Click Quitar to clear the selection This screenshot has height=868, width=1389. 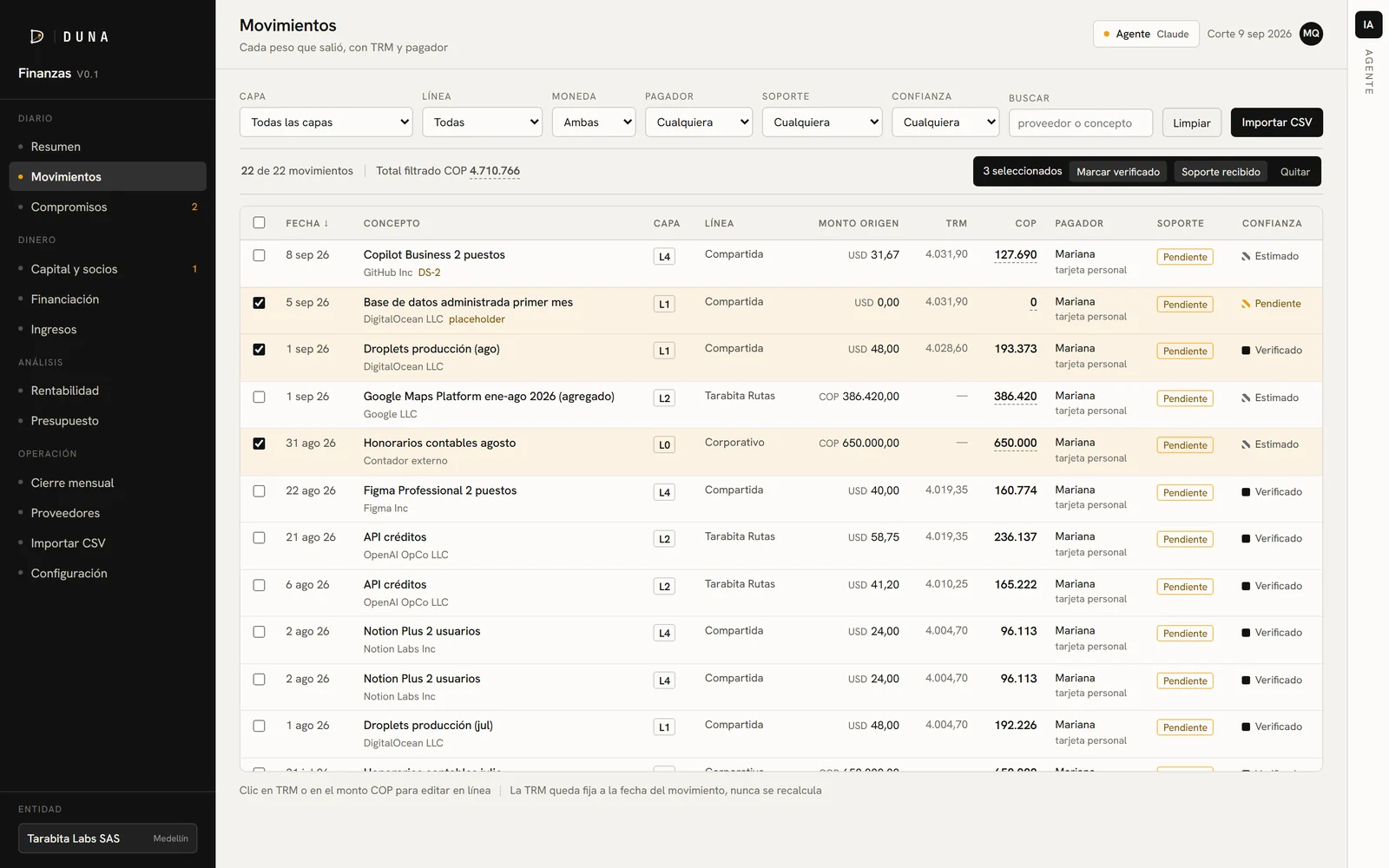[x=1294, y=172]
